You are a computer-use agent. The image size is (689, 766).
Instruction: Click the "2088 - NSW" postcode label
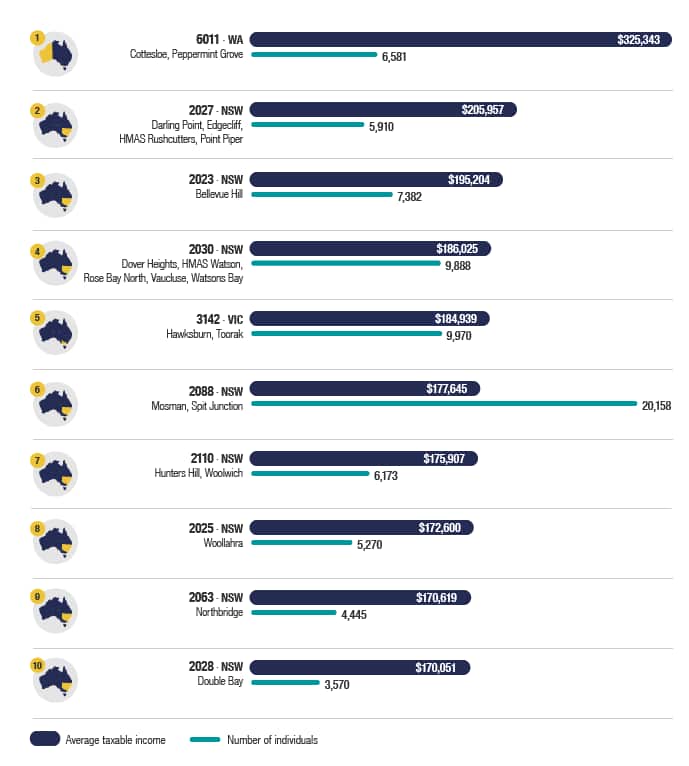[x=216, y=389]
